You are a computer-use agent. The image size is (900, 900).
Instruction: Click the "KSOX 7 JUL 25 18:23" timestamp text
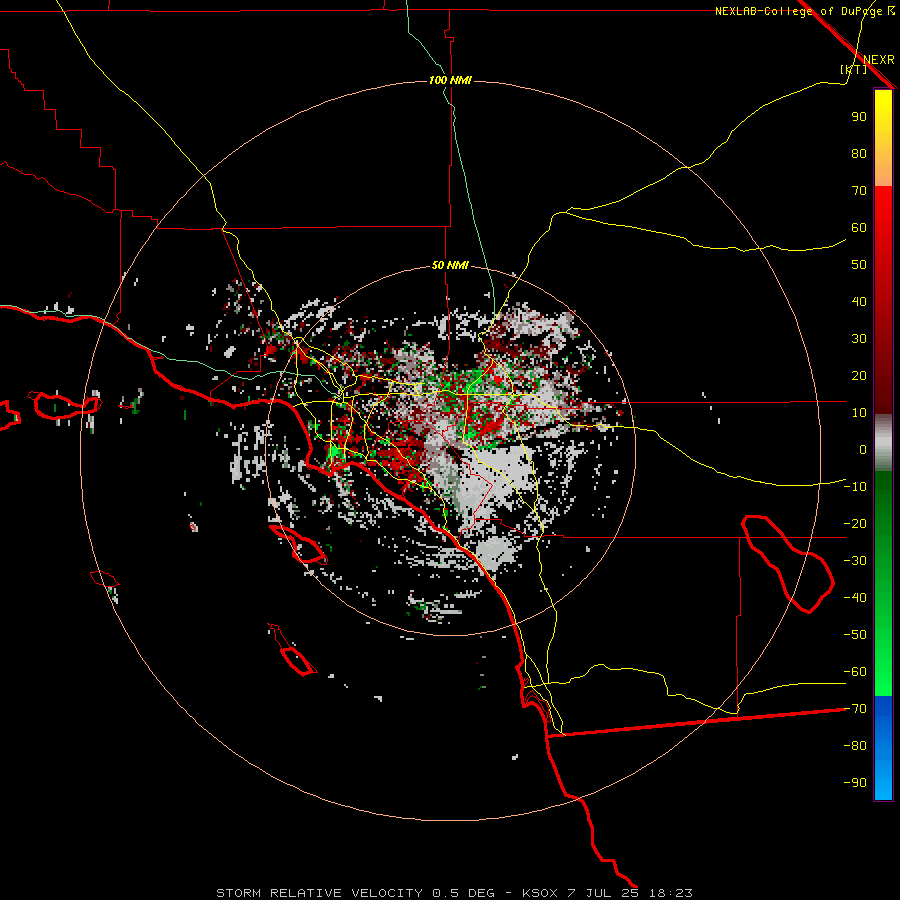click(x=607, y=893)
